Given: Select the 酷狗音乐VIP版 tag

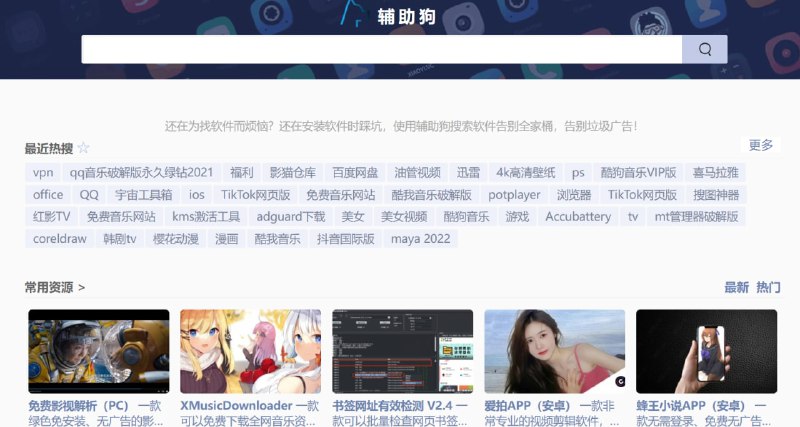Looking at the screenshot, I should tap(638, 172).
